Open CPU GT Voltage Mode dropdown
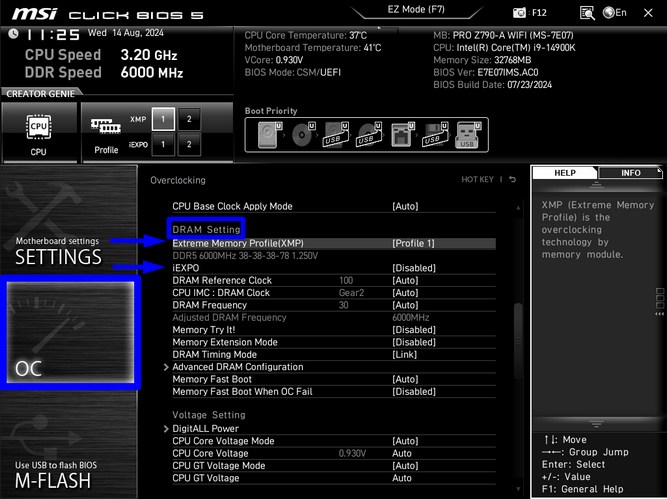The image size is (667, 499). pos(405,465)
